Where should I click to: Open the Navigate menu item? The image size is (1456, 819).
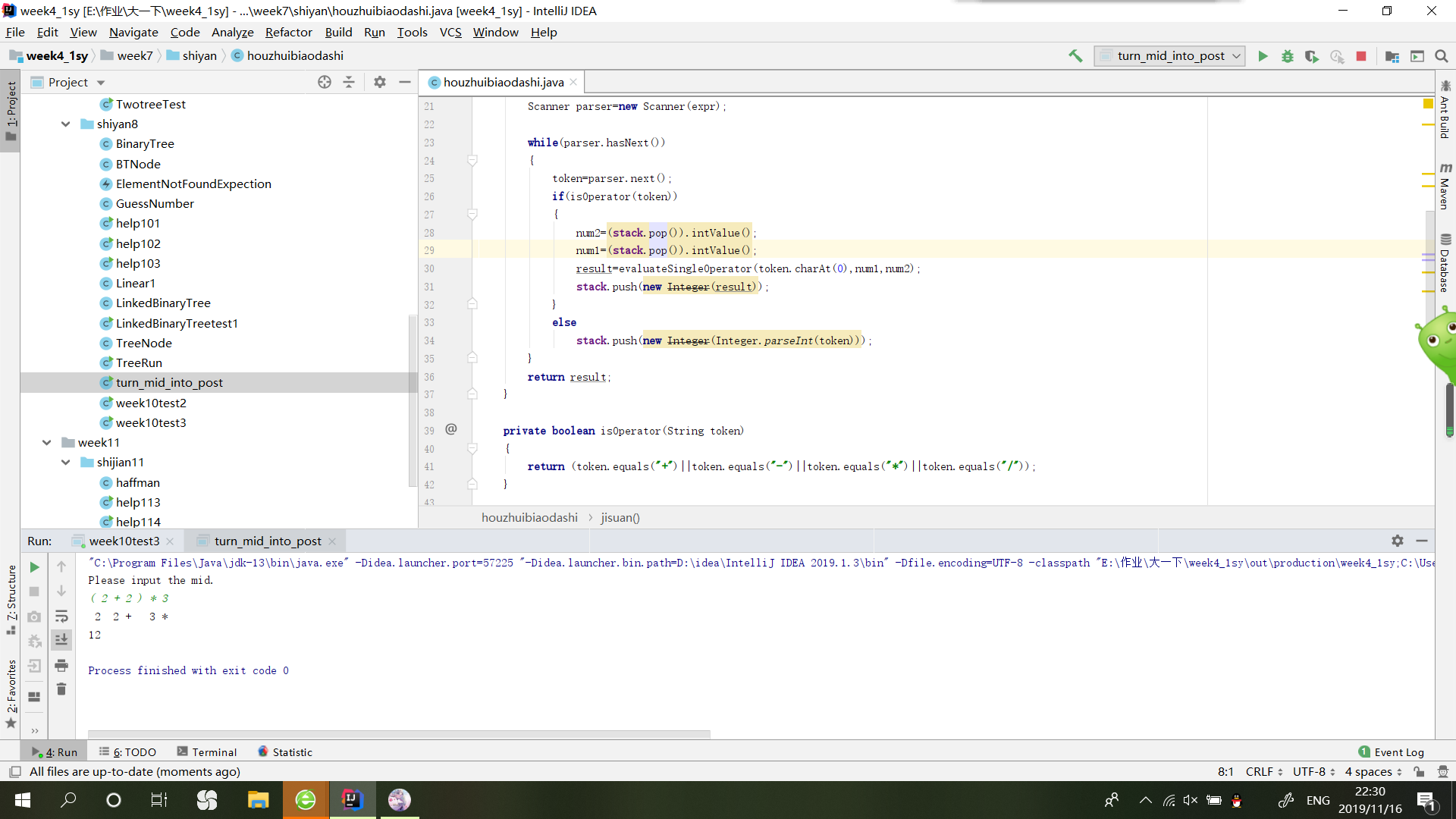pyautogui.click(x=134, y=32)
